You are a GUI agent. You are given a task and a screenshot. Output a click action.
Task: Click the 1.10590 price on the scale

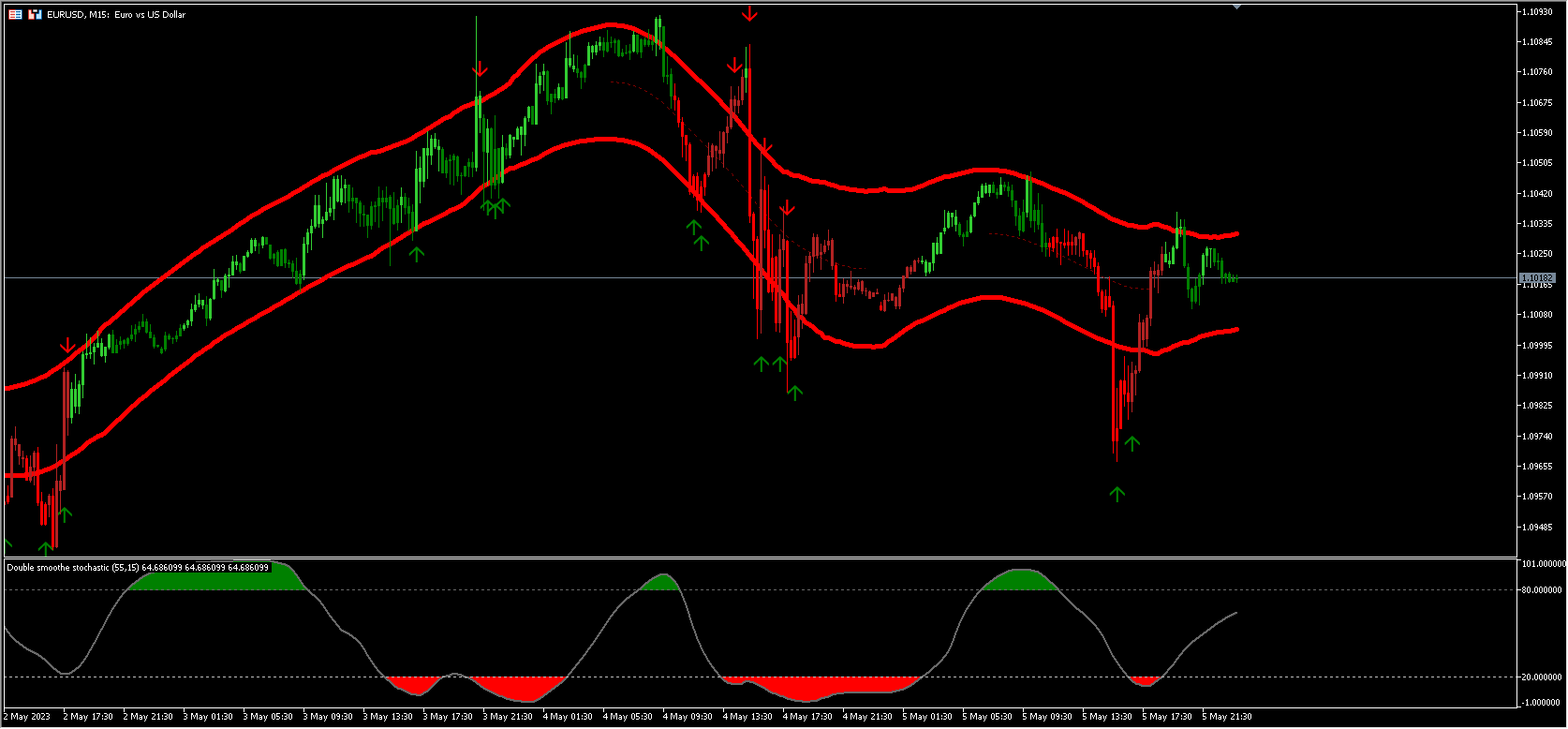coord(1538,133)
